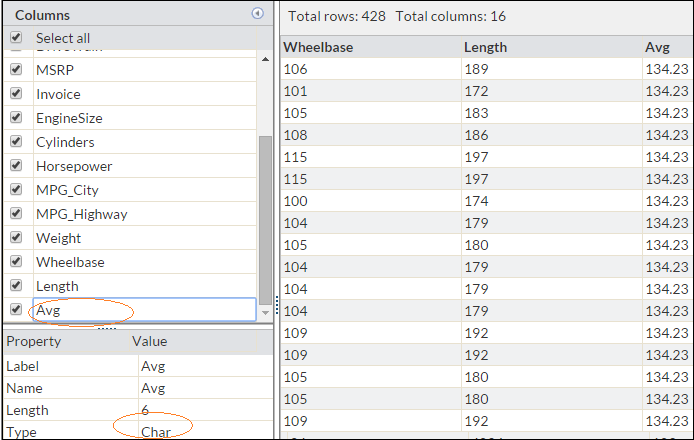Toggle the Avg column checkbox
Image resolution: width=694 pixels, height=440 pixels.
[x=16, y=310]
